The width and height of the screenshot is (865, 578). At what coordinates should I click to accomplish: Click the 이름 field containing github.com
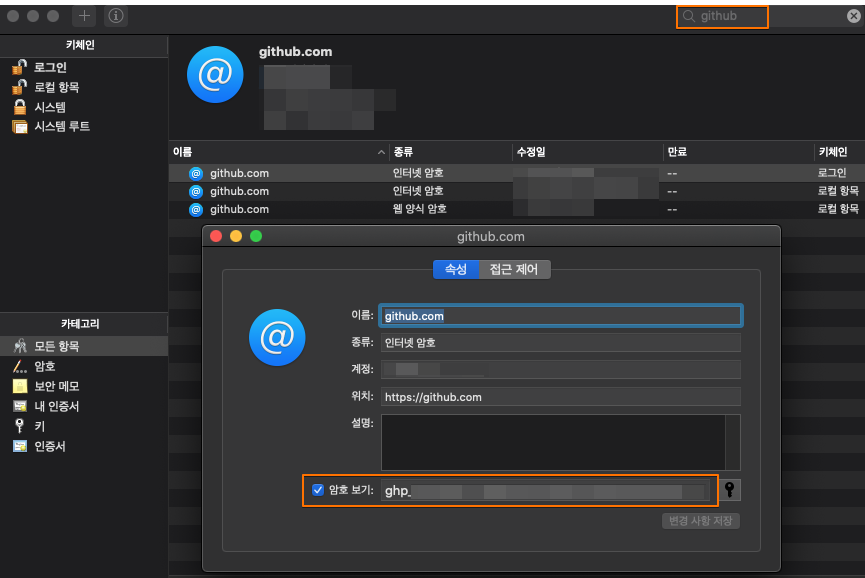(x=560, y=315)
